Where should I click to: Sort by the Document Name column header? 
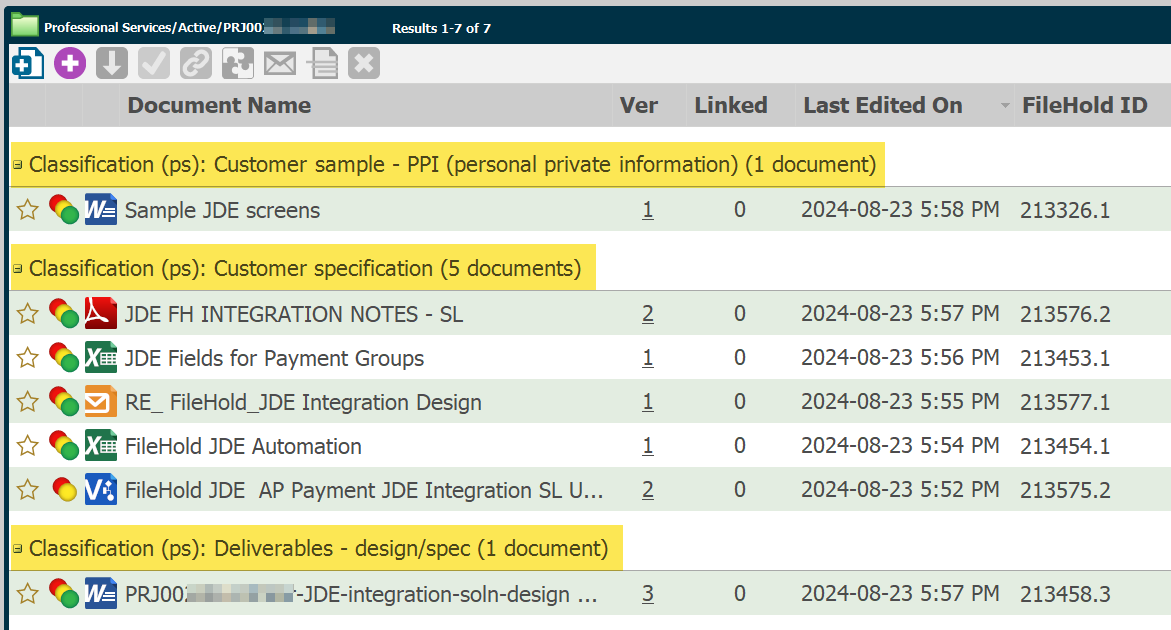tap(219, 105)
